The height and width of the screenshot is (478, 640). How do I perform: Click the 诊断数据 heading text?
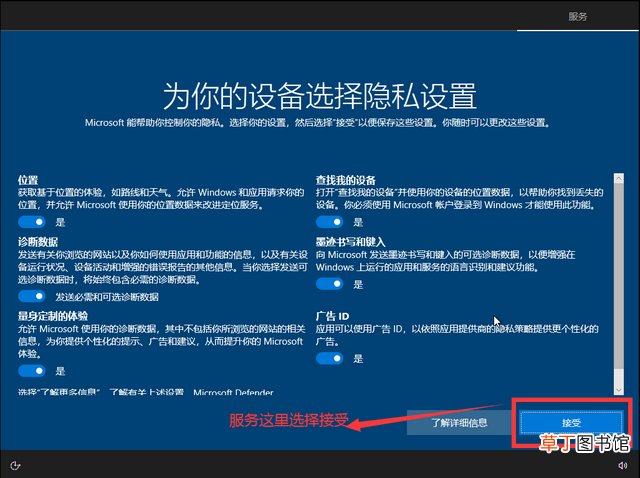38,242
